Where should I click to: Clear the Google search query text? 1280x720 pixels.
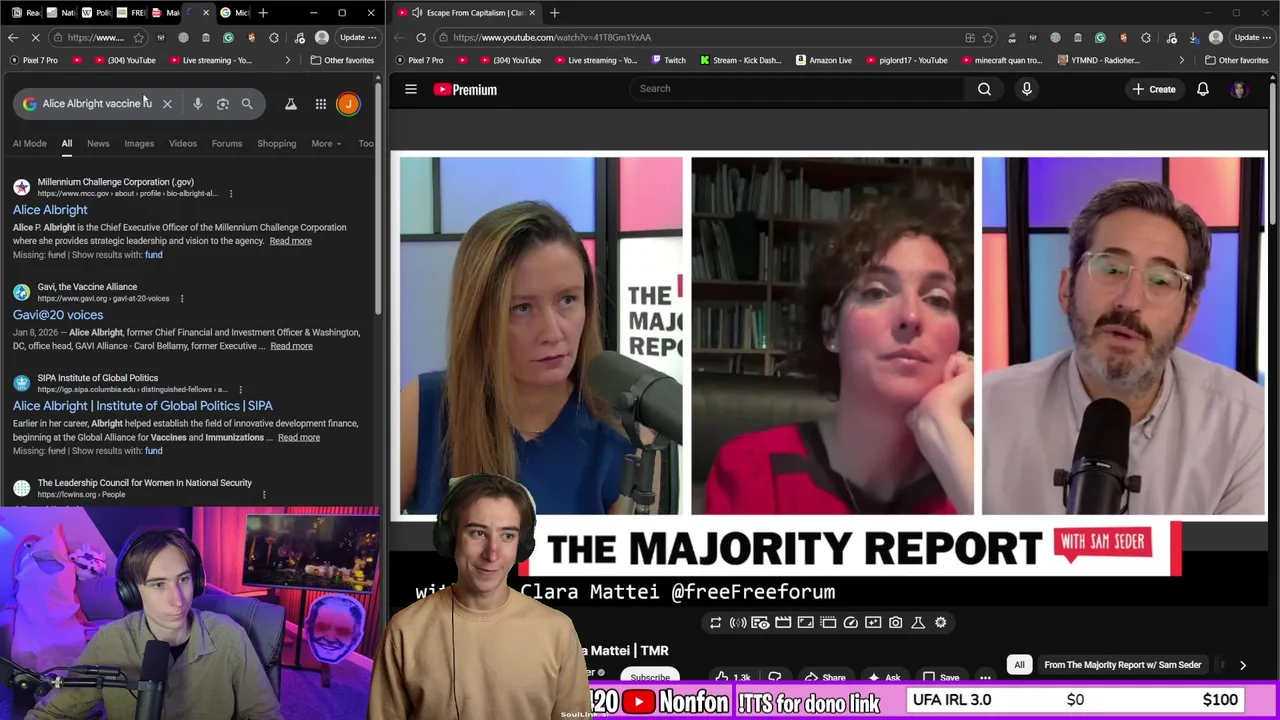167,104
